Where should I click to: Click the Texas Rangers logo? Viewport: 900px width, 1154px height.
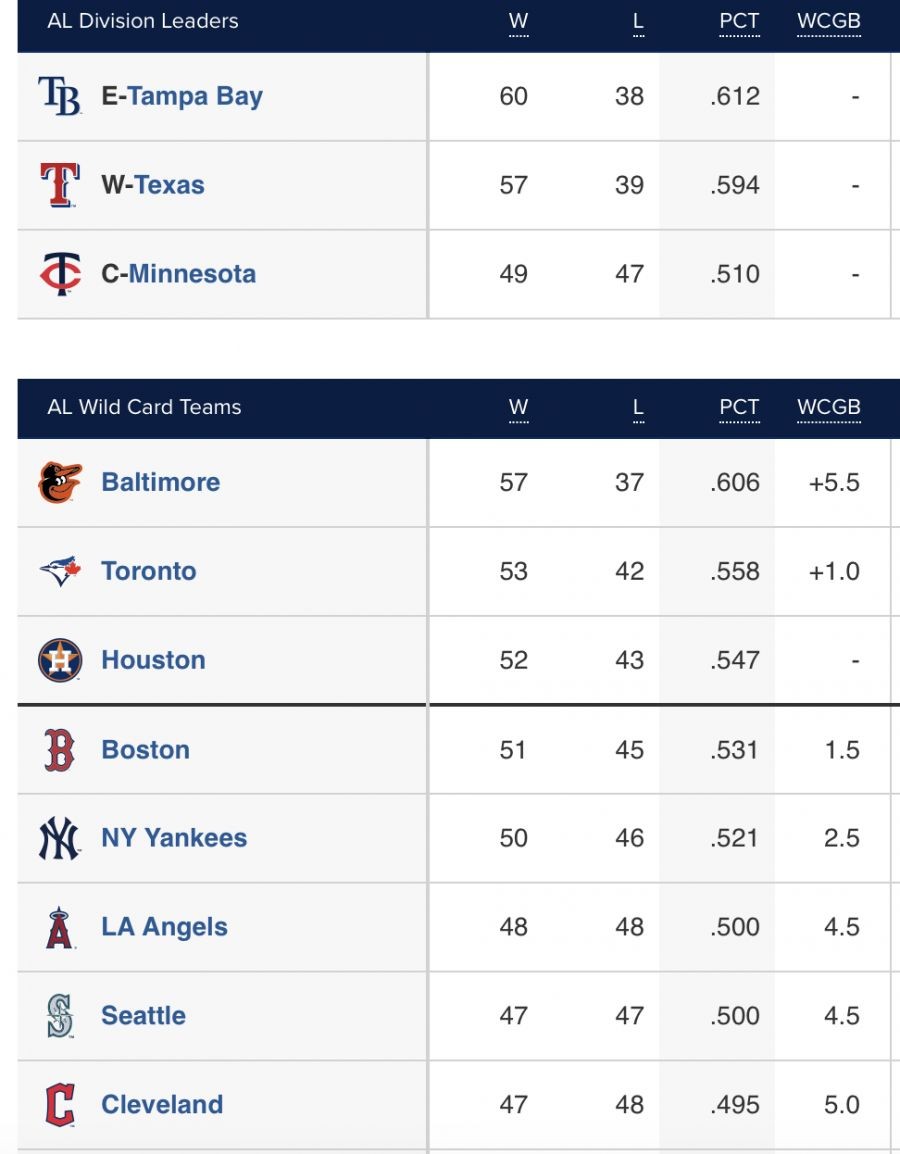60,185
